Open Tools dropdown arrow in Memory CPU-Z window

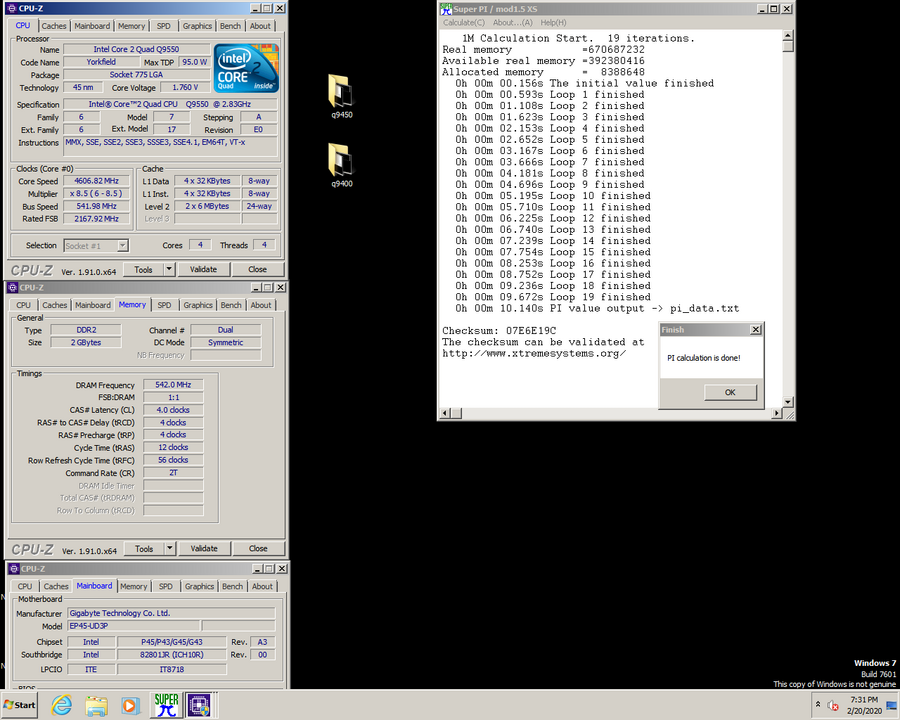click(x=169, y=548)
